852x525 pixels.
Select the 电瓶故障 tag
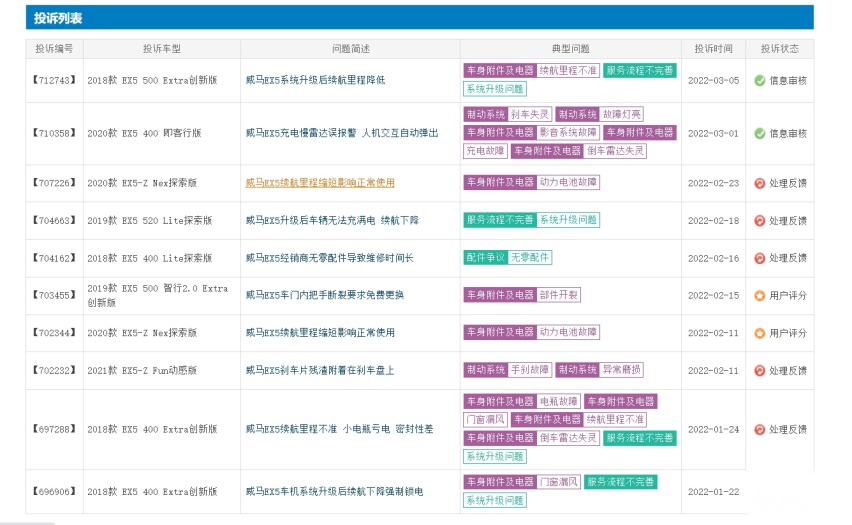pyautogui.click(x=559, y=401)
